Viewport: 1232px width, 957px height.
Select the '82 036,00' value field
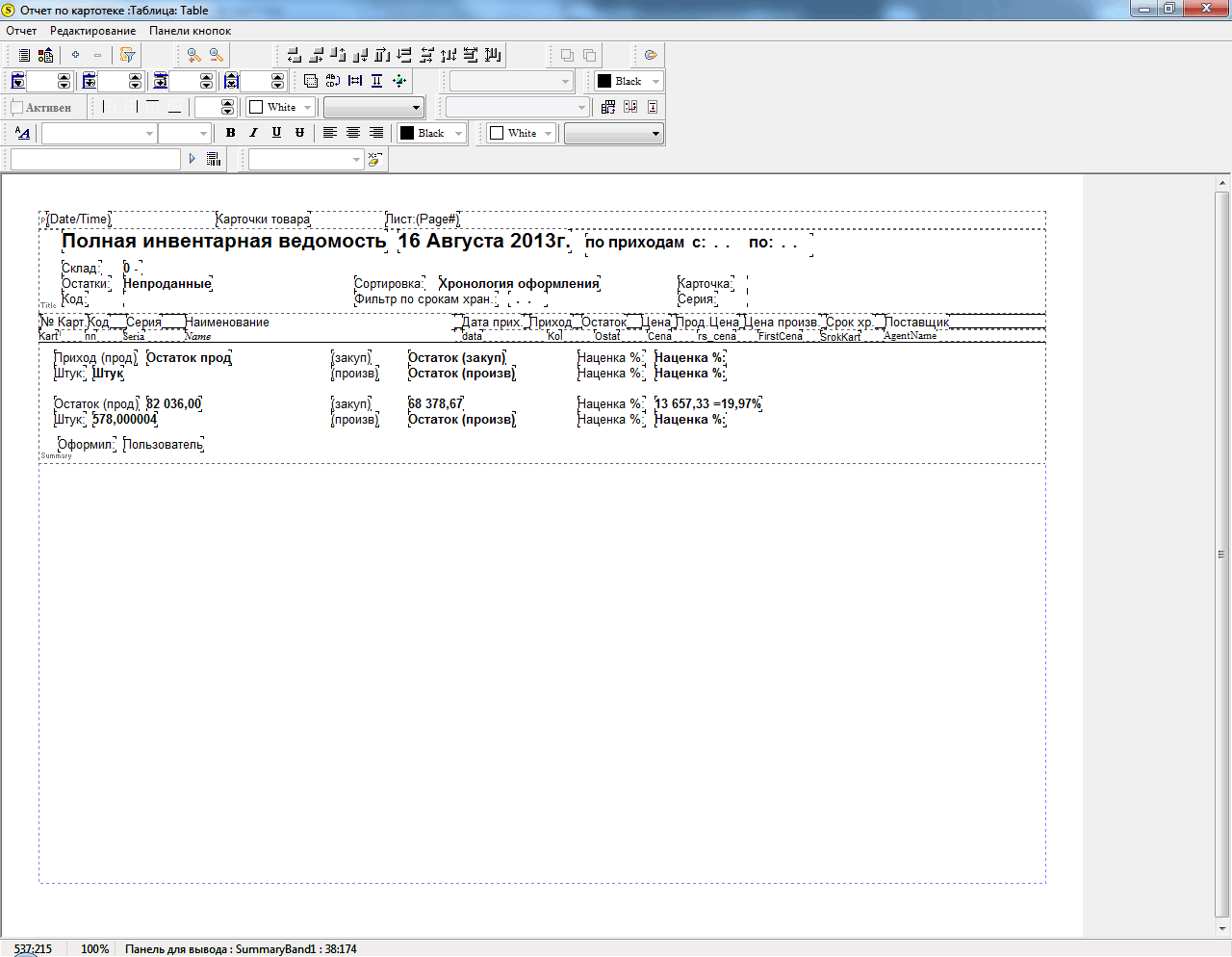click(x=174, y=403)
